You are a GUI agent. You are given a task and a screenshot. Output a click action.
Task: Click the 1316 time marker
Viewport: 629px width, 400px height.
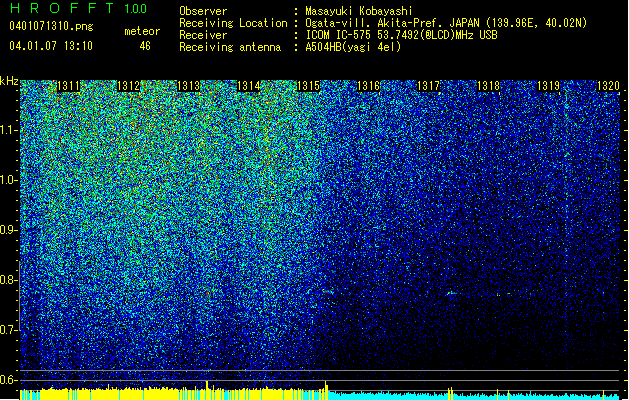[368, 86]
